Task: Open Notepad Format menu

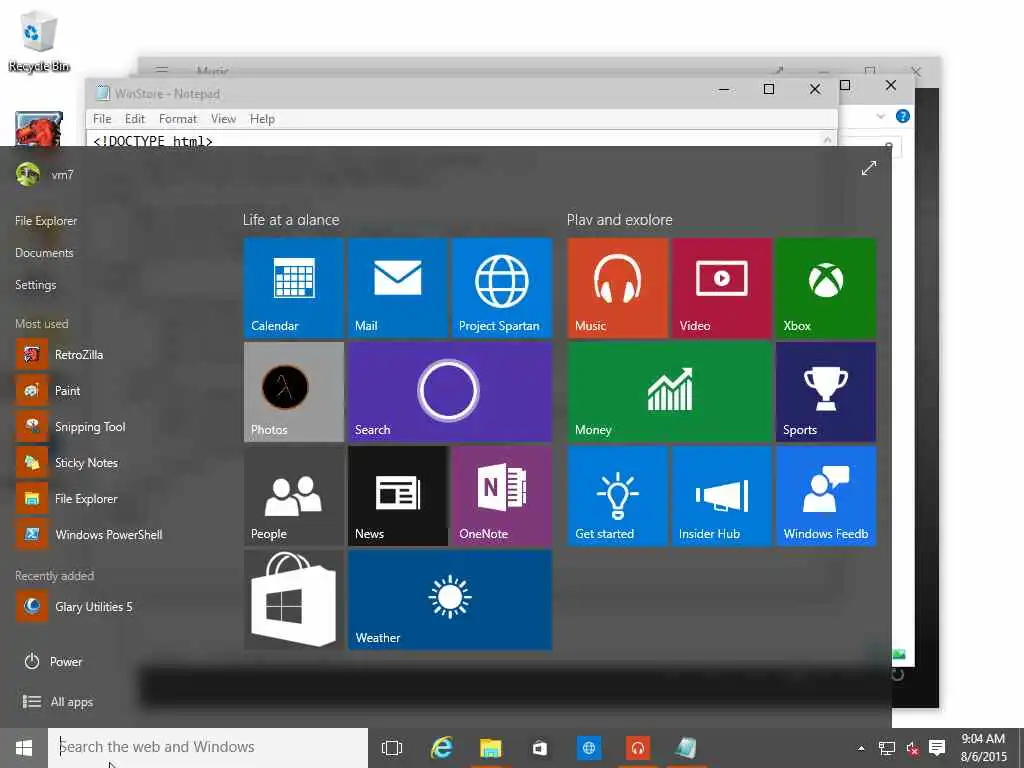Action: pos(178,119)
